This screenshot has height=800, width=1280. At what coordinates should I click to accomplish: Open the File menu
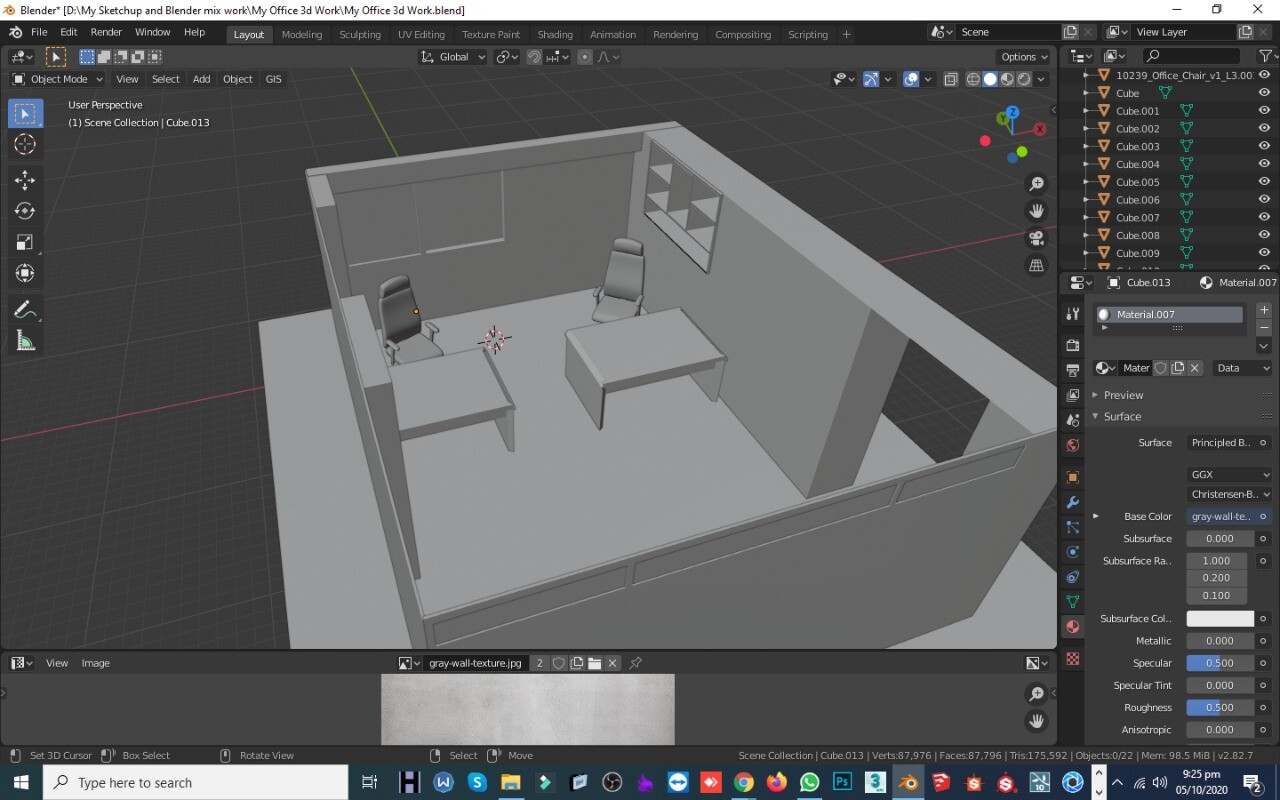tap(39, 32)
